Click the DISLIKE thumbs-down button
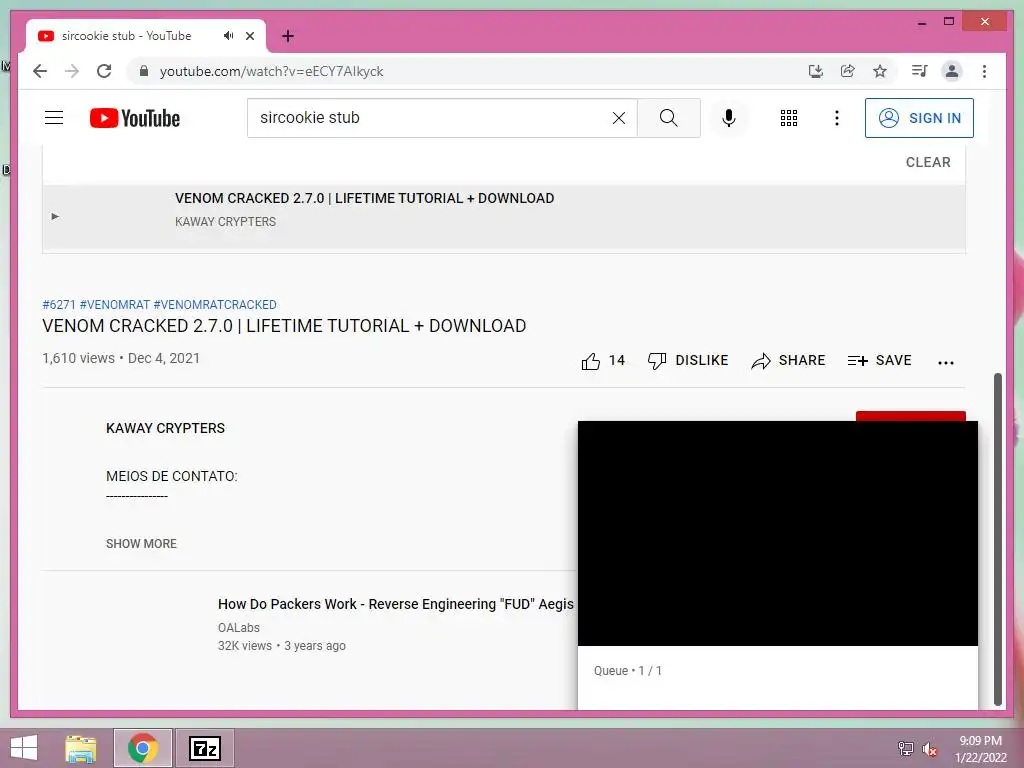 pos(687,360)
